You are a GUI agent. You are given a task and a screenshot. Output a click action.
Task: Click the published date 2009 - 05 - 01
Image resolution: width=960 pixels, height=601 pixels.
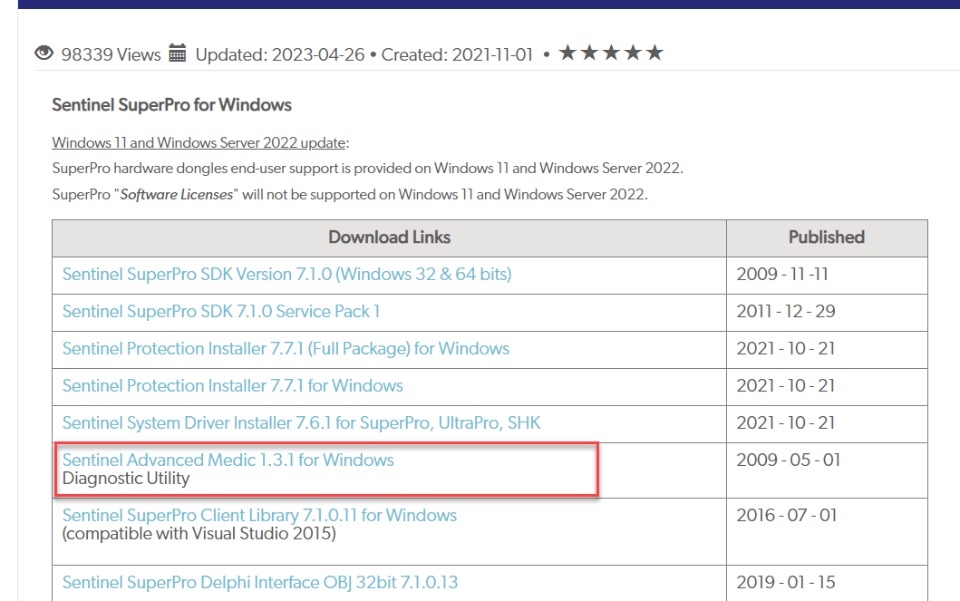pyautogui.click(x=788, y=460)
